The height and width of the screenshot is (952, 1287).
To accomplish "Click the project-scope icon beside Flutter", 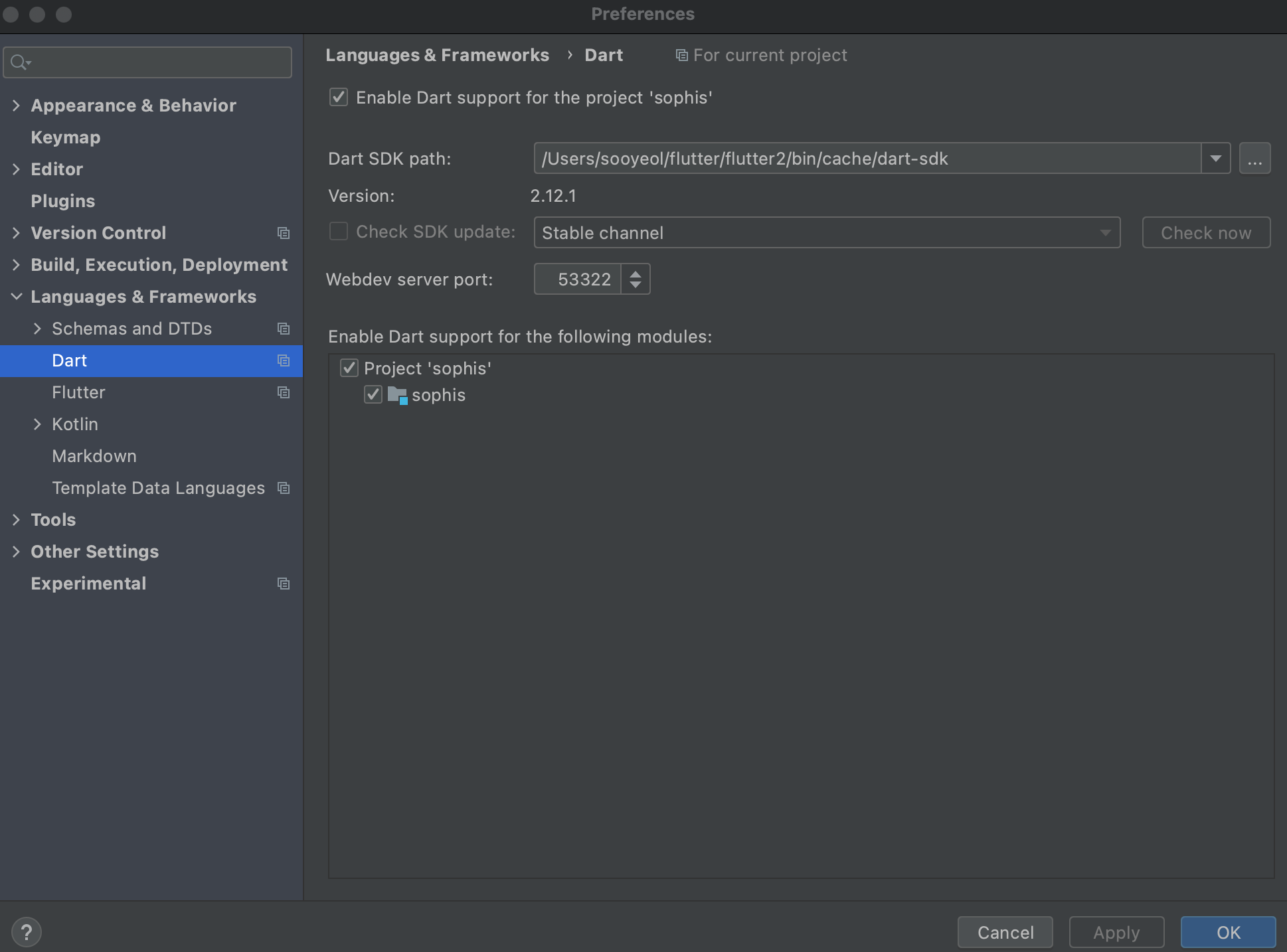I will point(284,392).
